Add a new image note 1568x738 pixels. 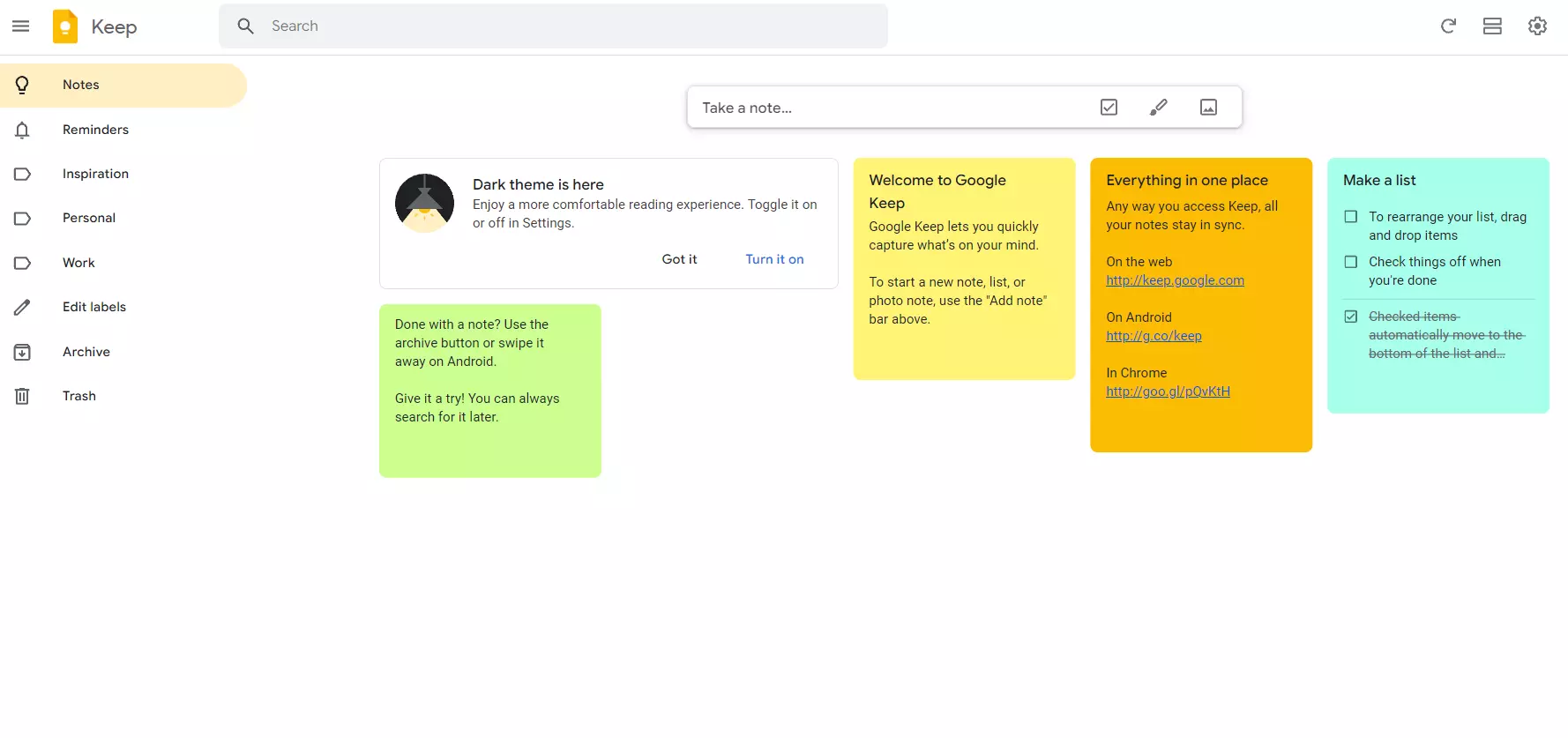(x=1208, y=108)
